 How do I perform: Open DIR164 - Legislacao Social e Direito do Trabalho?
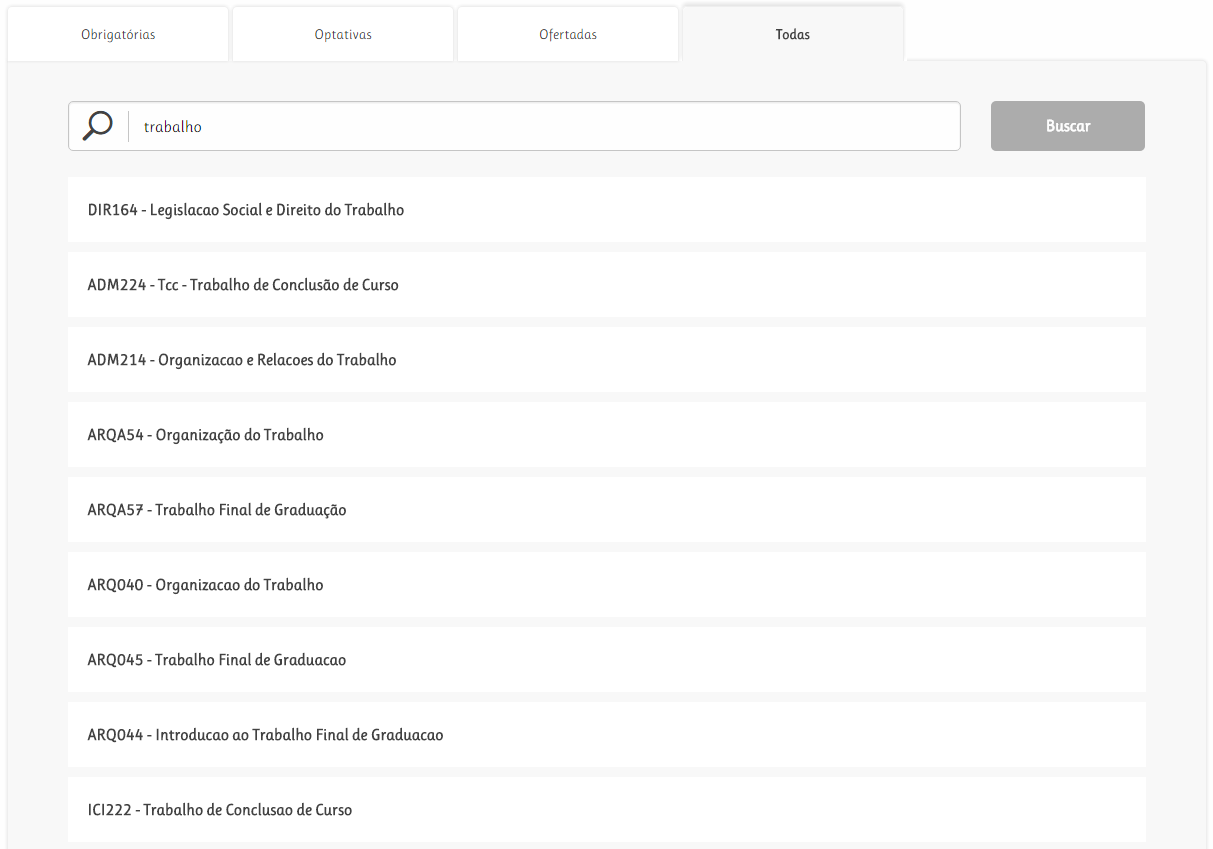(607, 210)
